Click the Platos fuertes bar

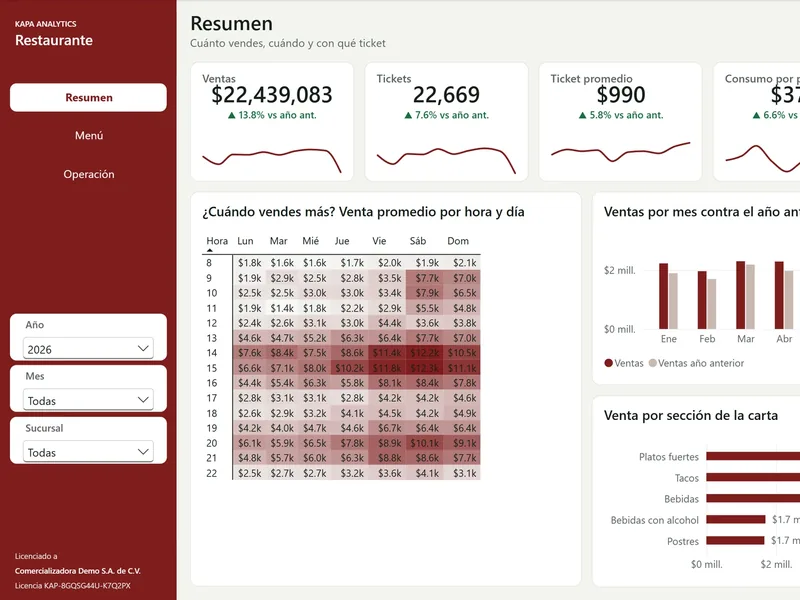[753, 456]
